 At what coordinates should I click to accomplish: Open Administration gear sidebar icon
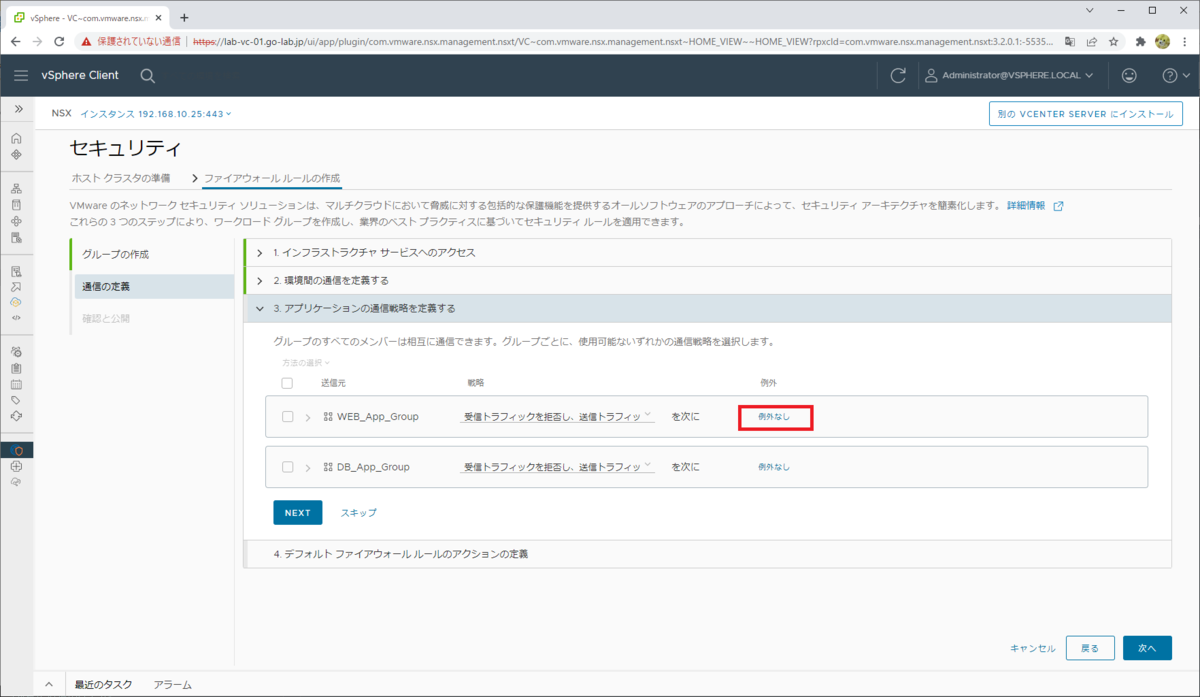(16, 352)
